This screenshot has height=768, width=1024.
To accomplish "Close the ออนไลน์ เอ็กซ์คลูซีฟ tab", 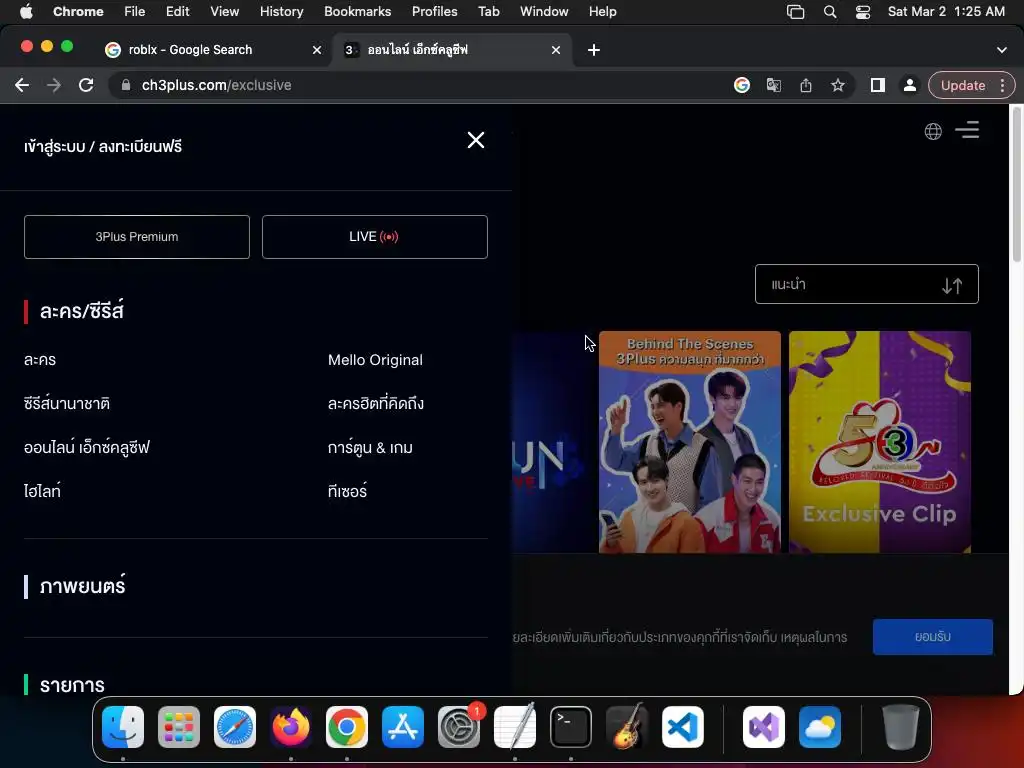I will pos(556,50).
